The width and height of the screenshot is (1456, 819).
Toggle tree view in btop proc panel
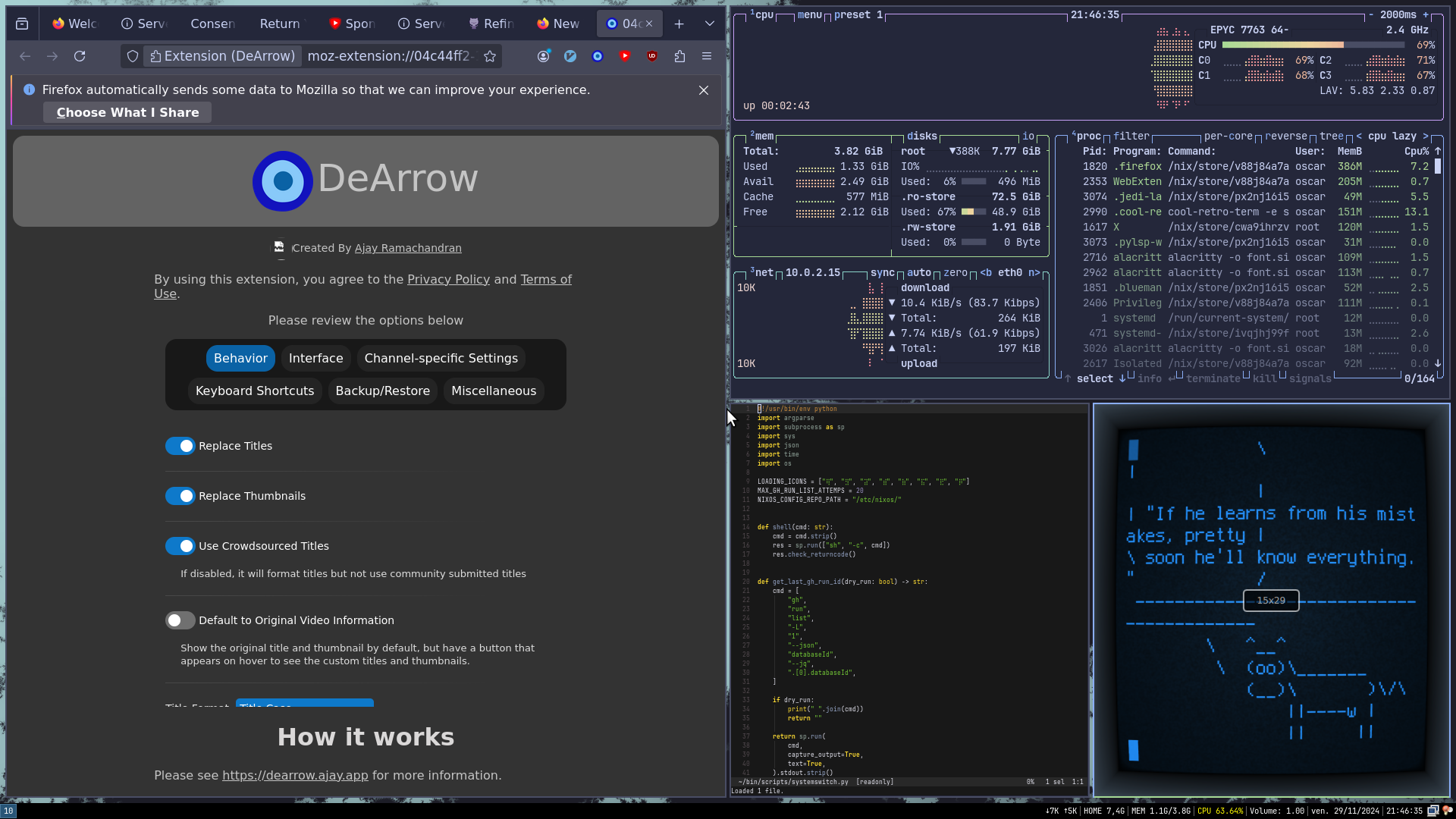(x=1332, y=136)
